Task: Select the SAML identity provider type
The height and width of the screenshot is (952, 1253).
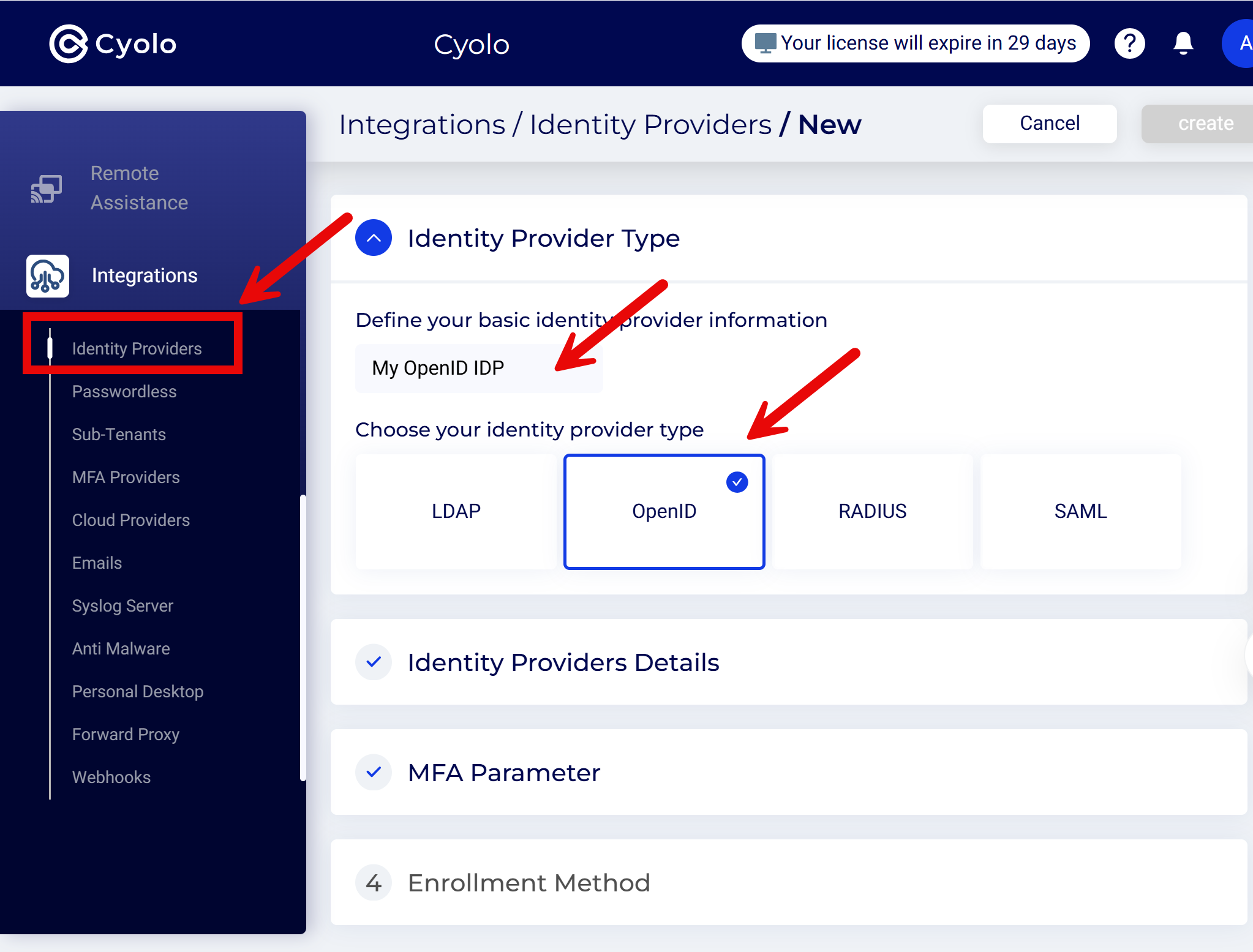Action: click(x=1080, y=511)
